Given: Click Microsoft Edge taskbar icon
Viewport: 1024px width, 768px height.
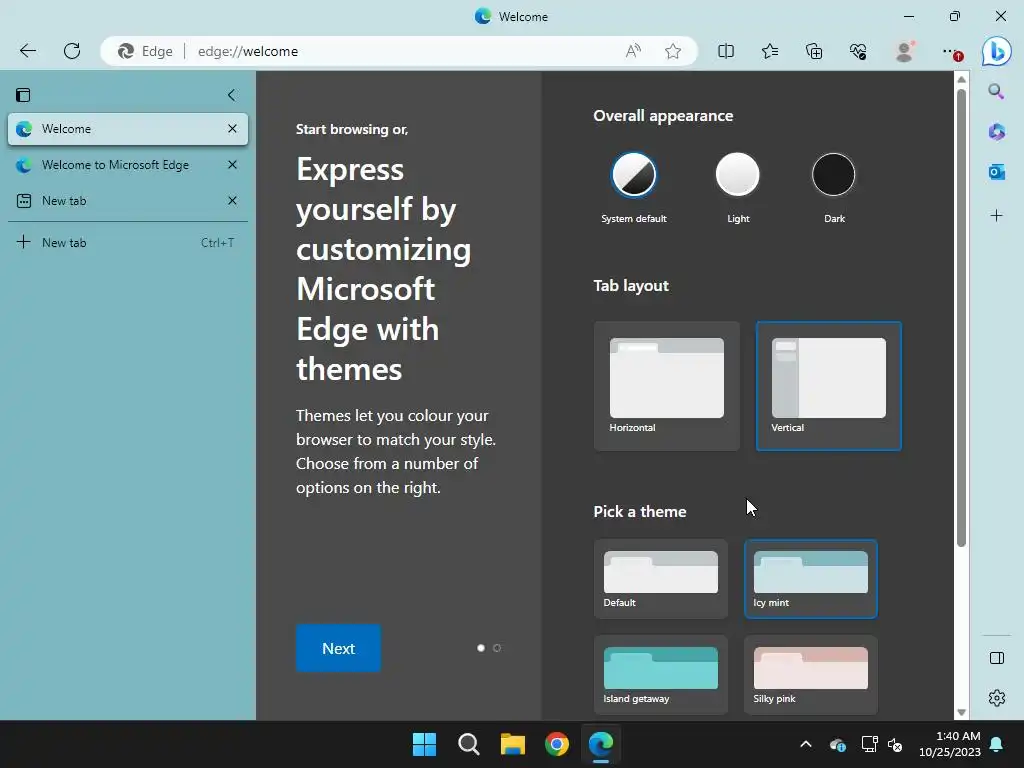Looking at the screenshot, I should coord(601,744).
